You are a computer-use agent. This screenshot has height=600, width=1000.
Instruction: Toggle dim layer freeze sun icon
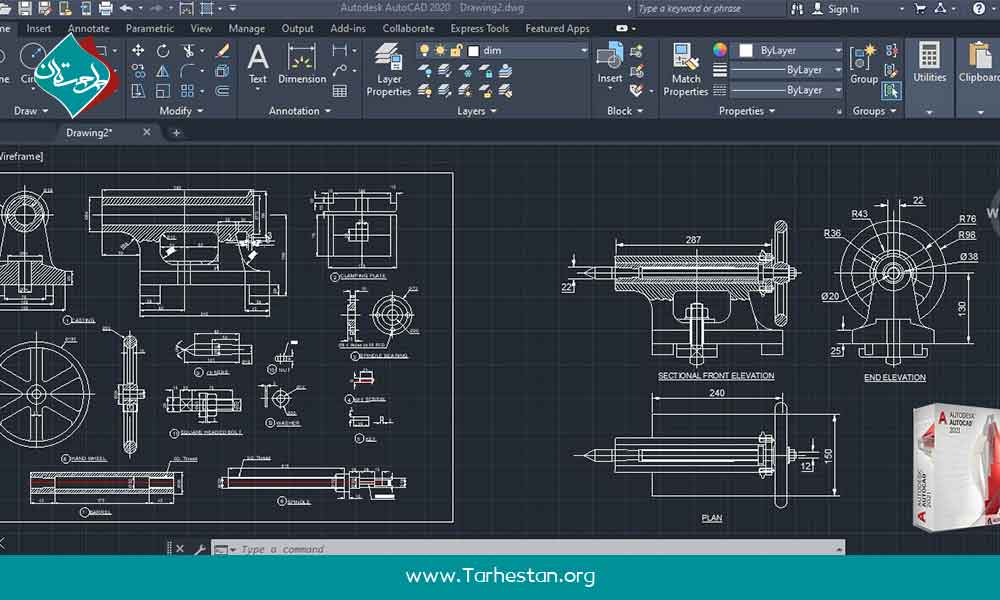[440, 50]
